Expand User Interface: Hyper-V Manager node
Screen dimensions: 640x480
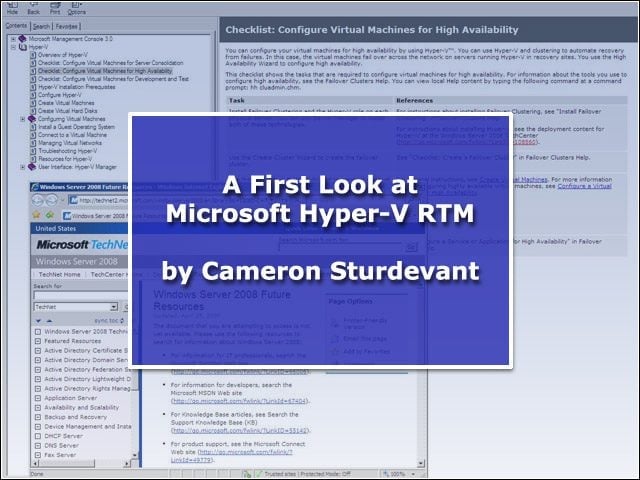[23, 167]
